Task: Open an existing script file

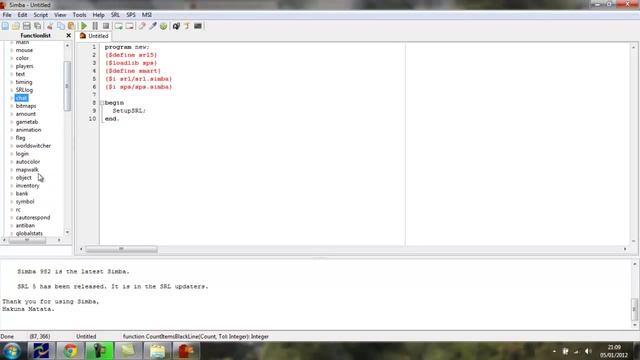Action: pyautogui.click(x=16, y=26)
